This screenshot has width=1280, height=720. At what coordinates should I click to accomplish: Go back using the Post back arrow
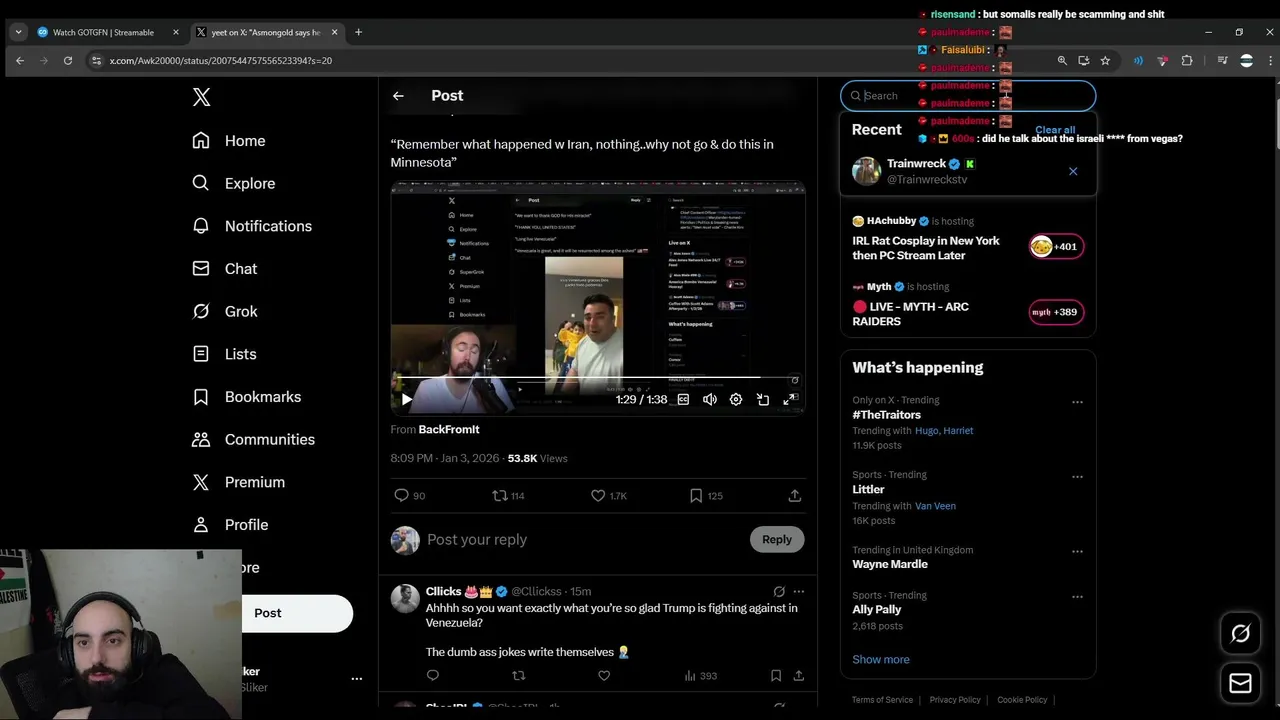(398, 96)
